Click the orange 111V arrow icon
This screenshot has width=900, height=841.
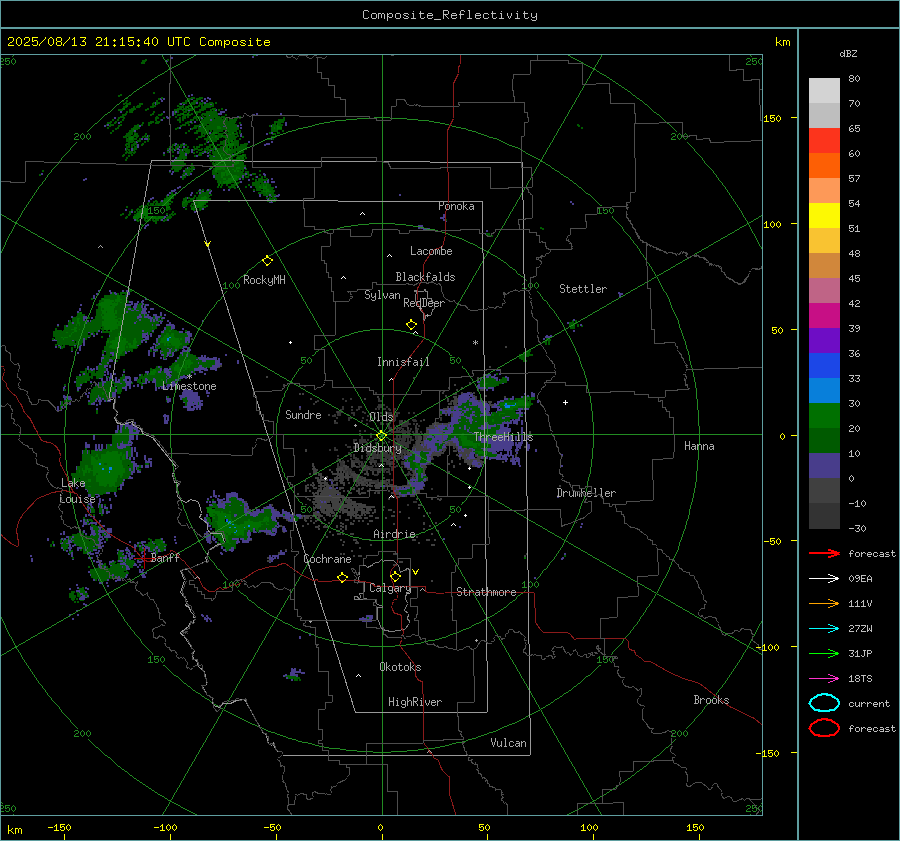(x=824, y=603)
